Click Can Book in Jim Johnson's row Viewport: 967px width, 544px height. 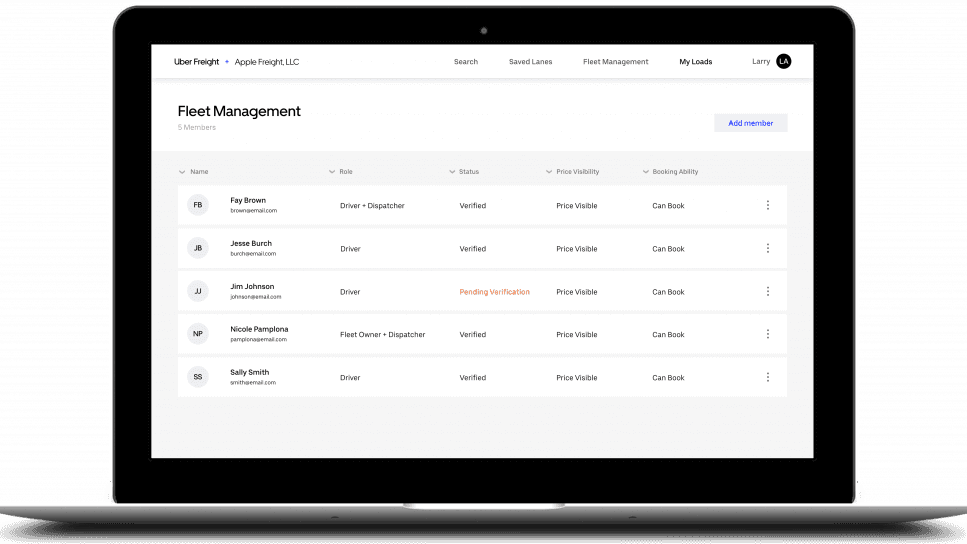click(x=669, y=292)
